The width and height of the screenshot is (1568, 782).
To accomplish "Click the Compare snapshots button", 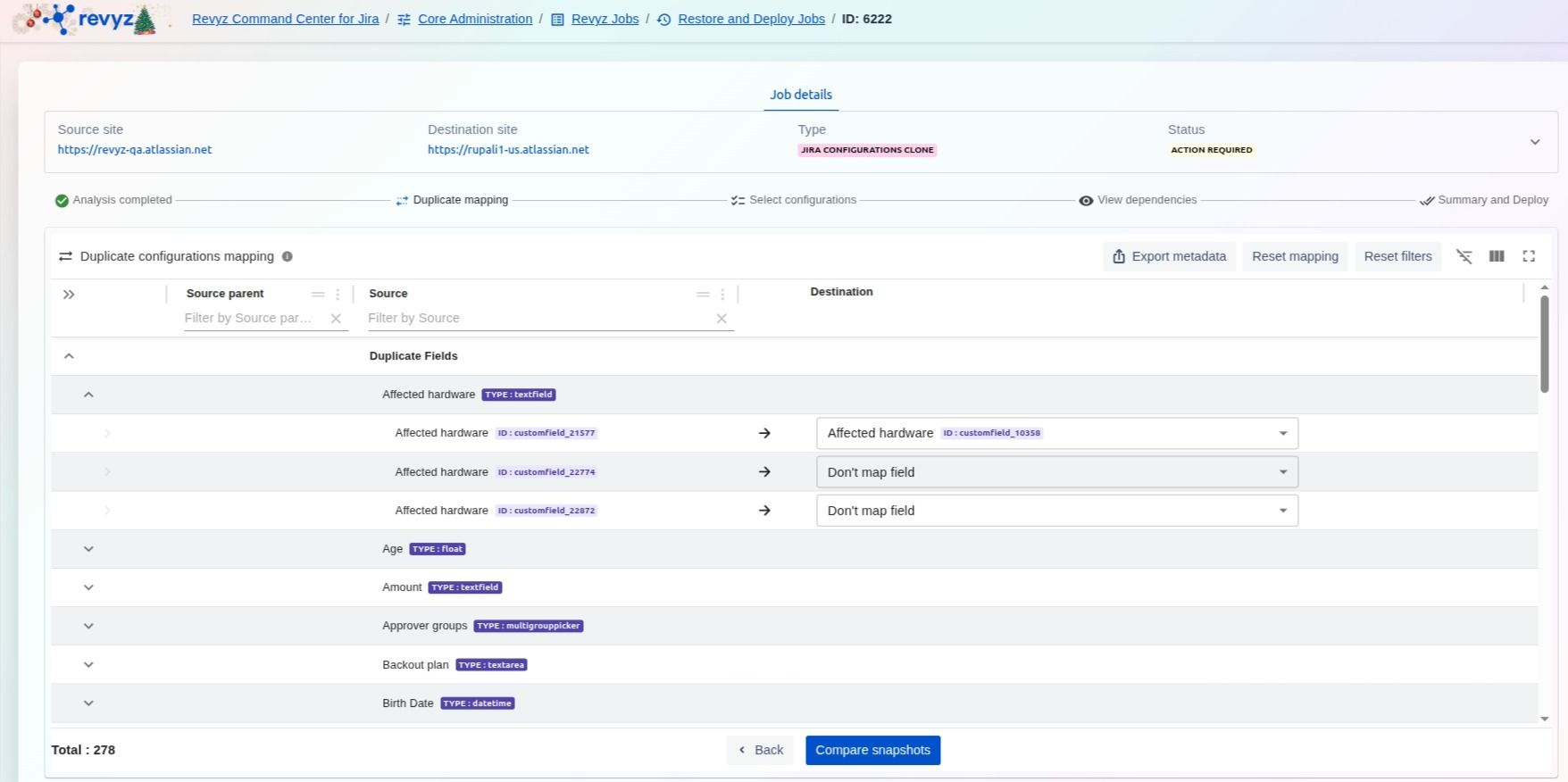I will point(872,750).
